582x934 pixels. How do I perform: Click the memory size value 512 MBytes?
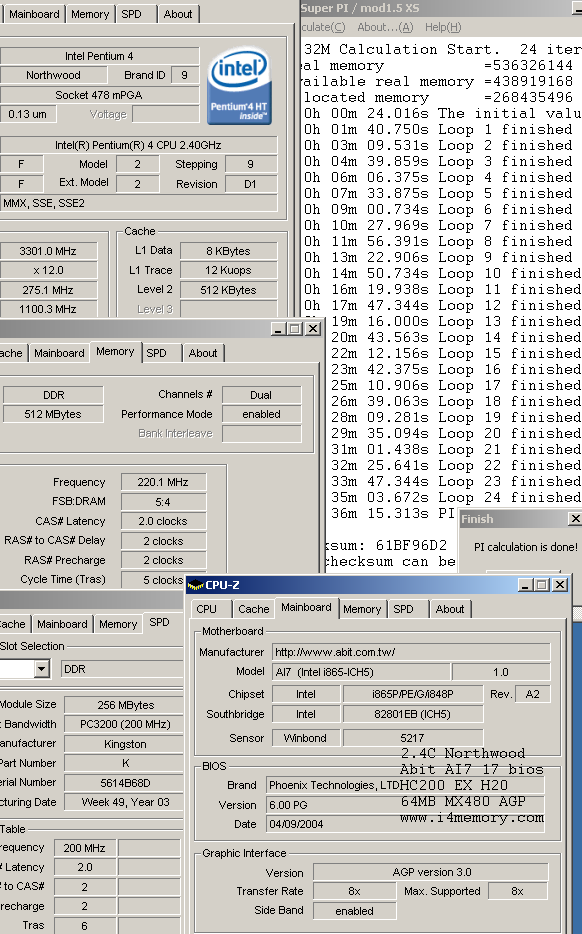pyautogui.click(x=53, y=415)
